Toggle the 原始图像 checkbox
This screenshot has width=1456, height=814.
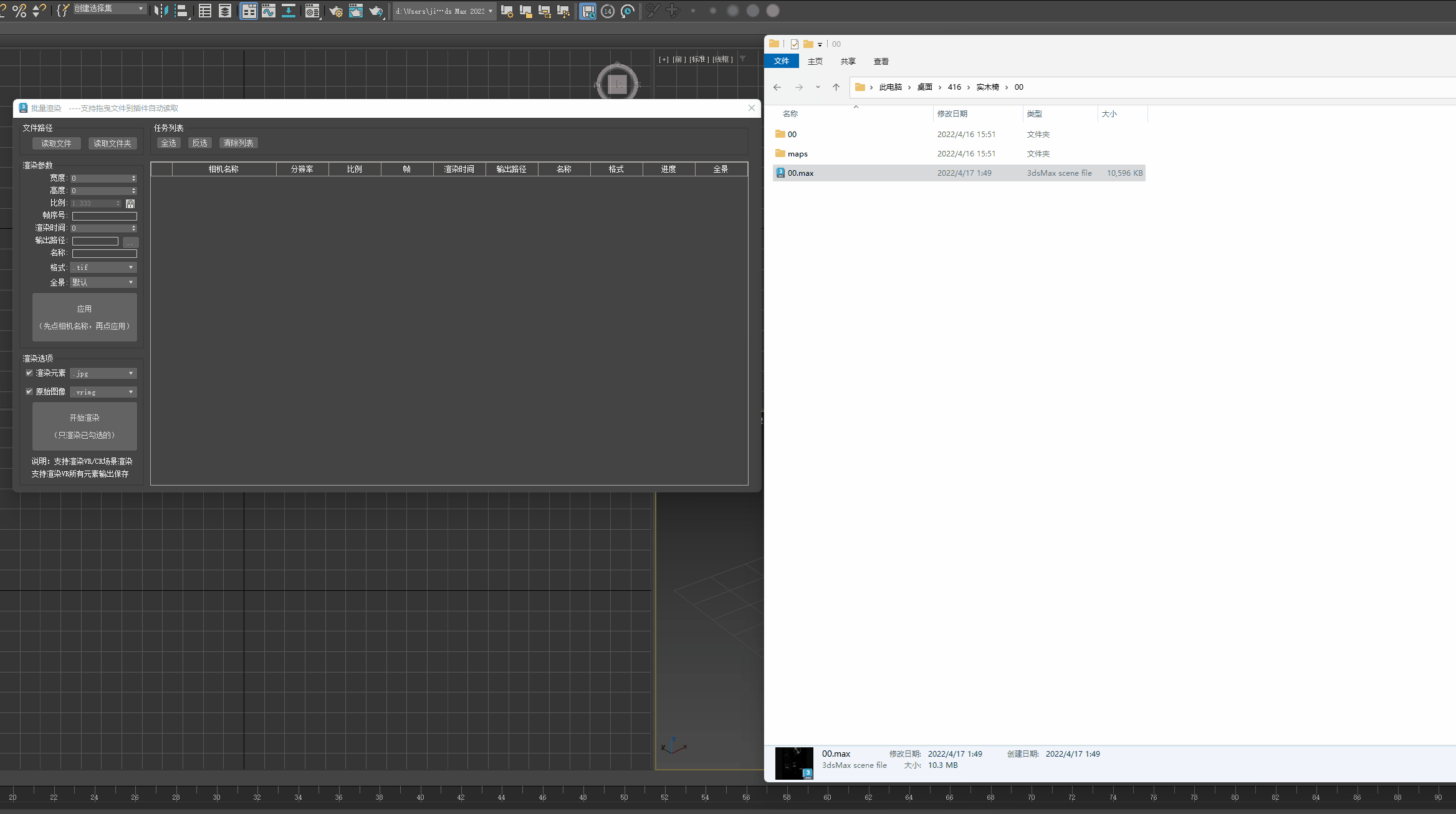coord(29,391)
